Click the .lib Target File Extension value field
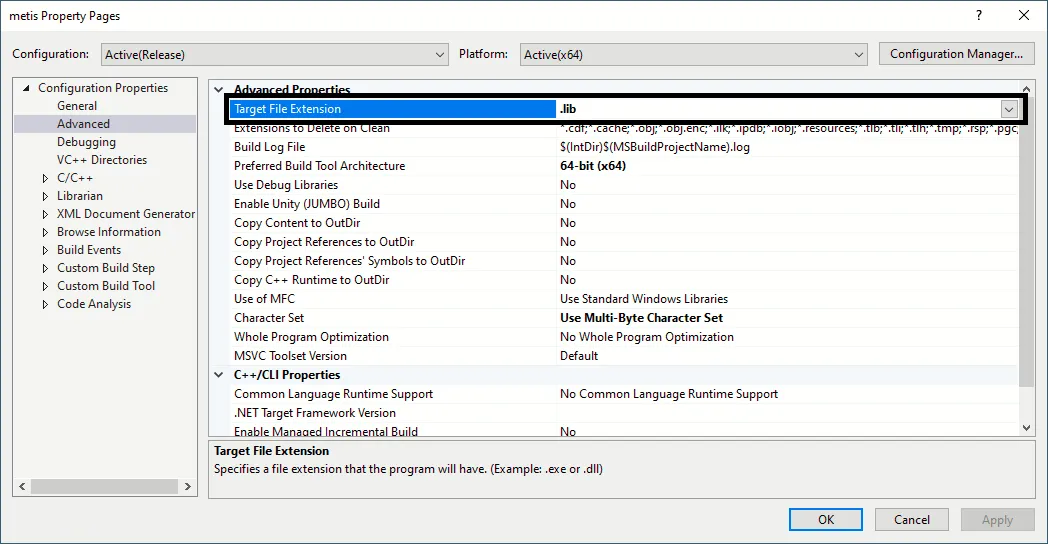 (779, 109)
